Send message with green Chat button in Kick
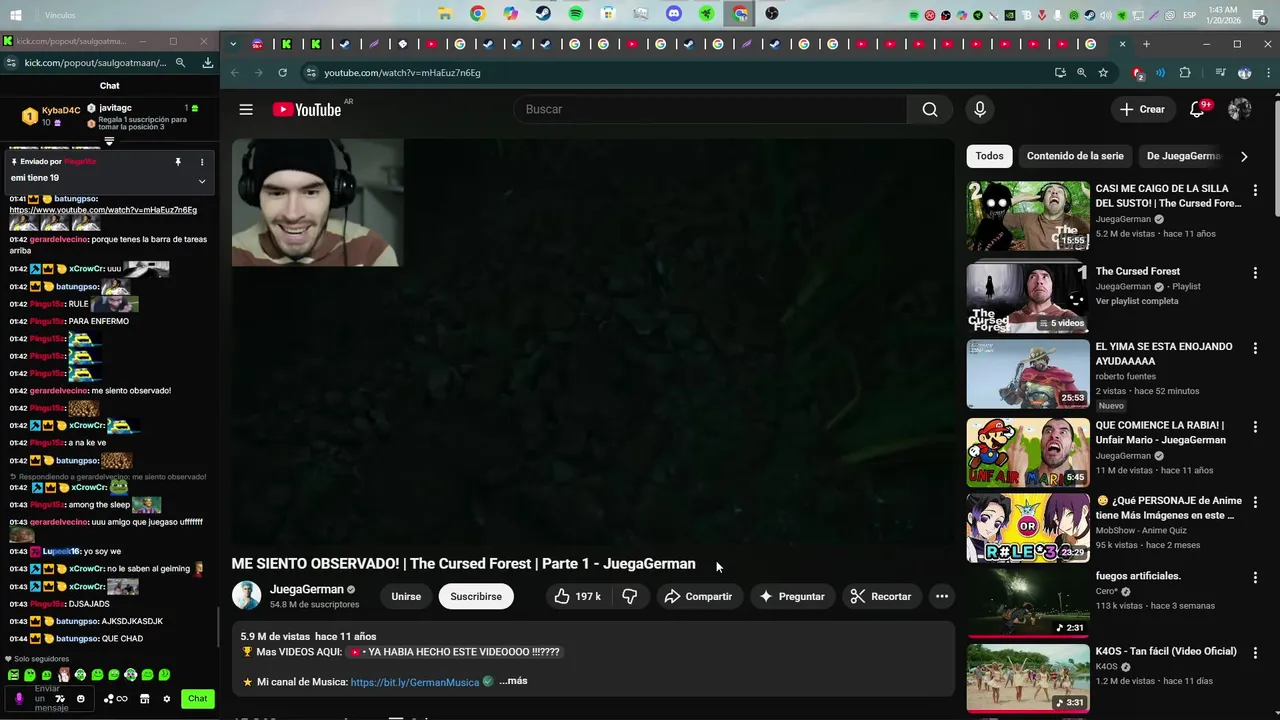The width and height of the screenshot is (1280, 720). [x=198, y=699]
